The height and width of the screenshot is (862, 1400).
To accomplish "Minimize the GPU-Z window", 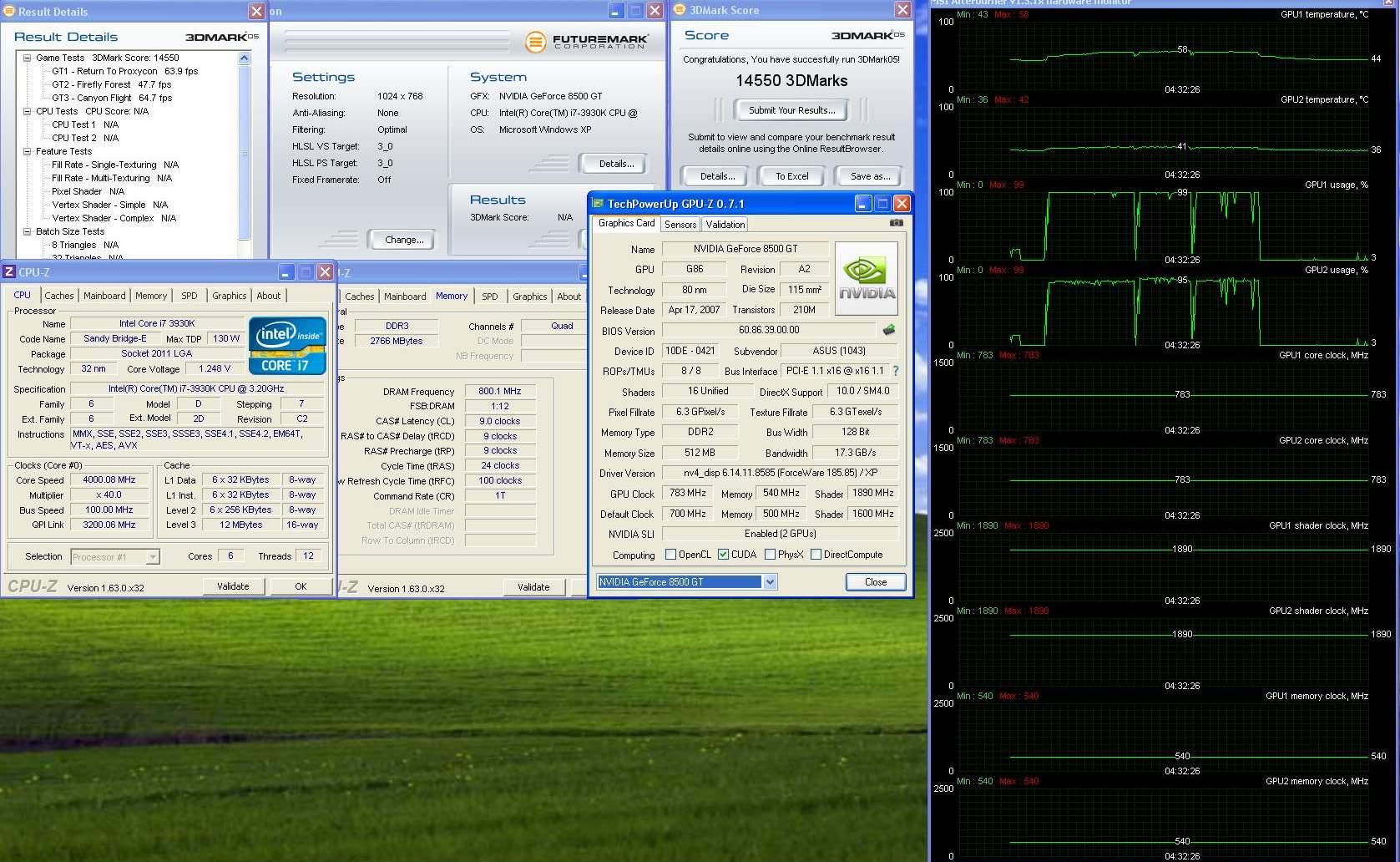I will pos(863,203).
